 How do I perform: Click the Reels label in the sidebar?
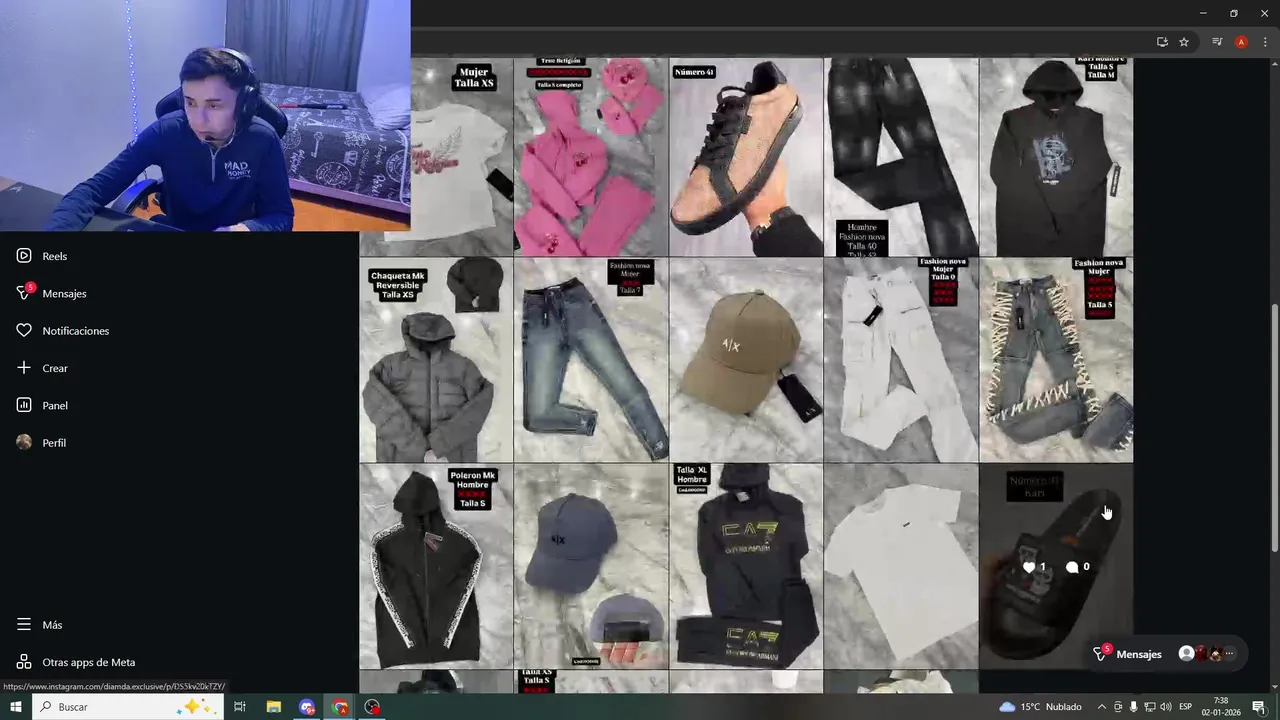pyautogui.click(x=55, y=256)
